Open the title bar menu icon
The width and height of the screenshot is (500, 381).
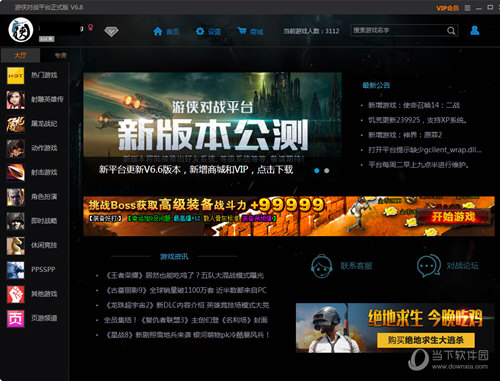pos(468,8)
